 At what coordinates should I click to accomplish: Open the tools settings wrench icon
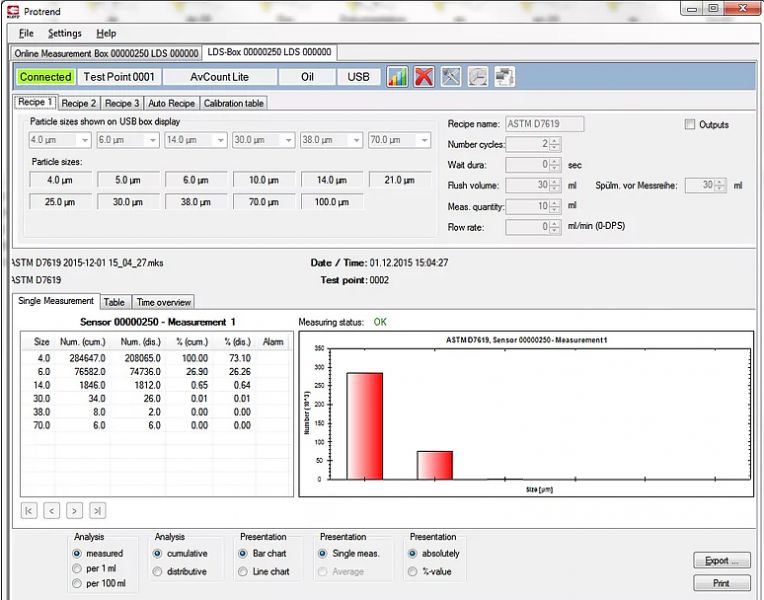tap(451, 77)
